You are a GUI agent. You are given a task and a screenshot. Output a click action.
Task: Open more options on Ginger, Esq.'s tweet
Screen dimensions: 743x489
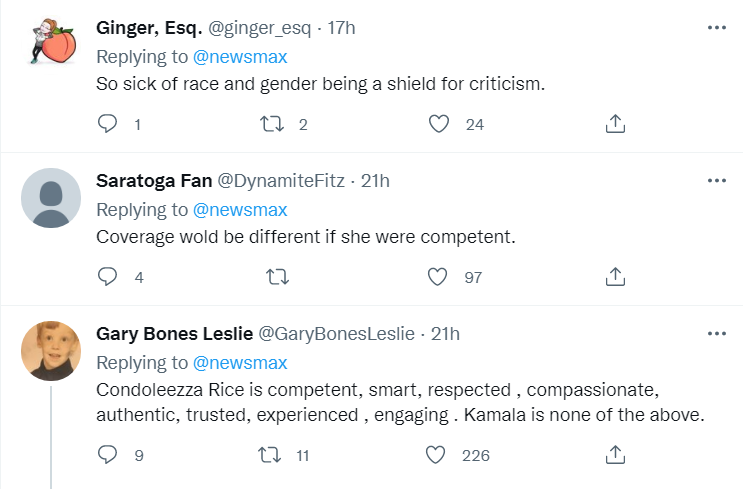716,28
